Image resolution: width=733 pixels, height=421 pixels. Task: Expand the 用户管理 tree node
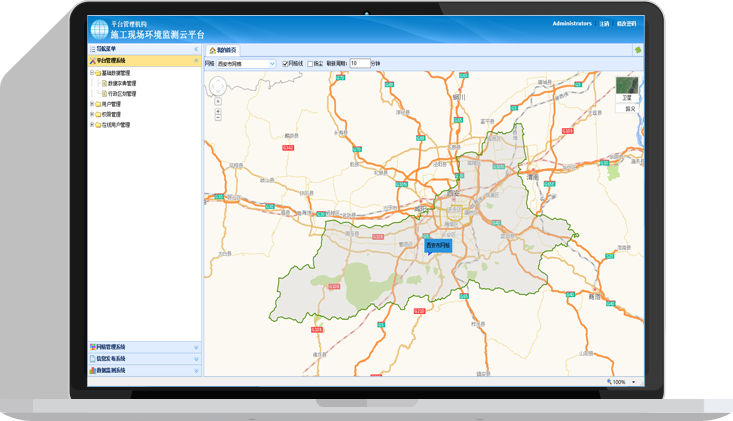[x=92, y=104]
